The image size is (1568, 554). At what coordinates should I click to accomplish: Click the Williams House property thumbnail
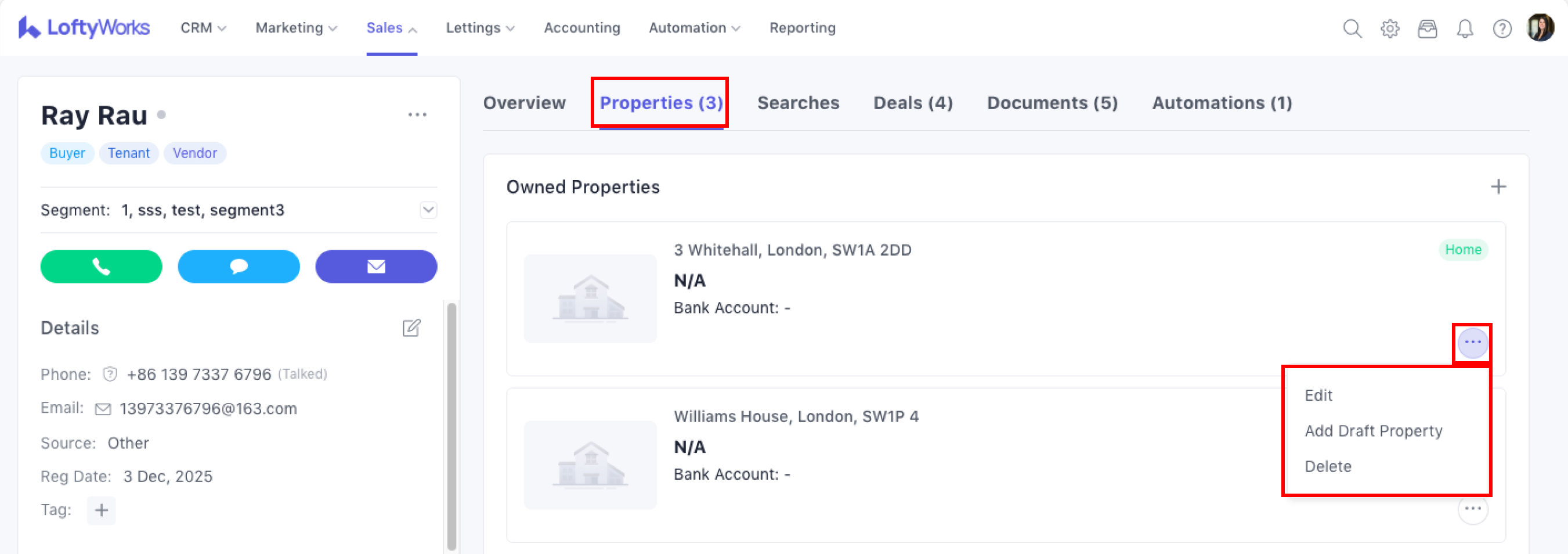tap(590, 465)
